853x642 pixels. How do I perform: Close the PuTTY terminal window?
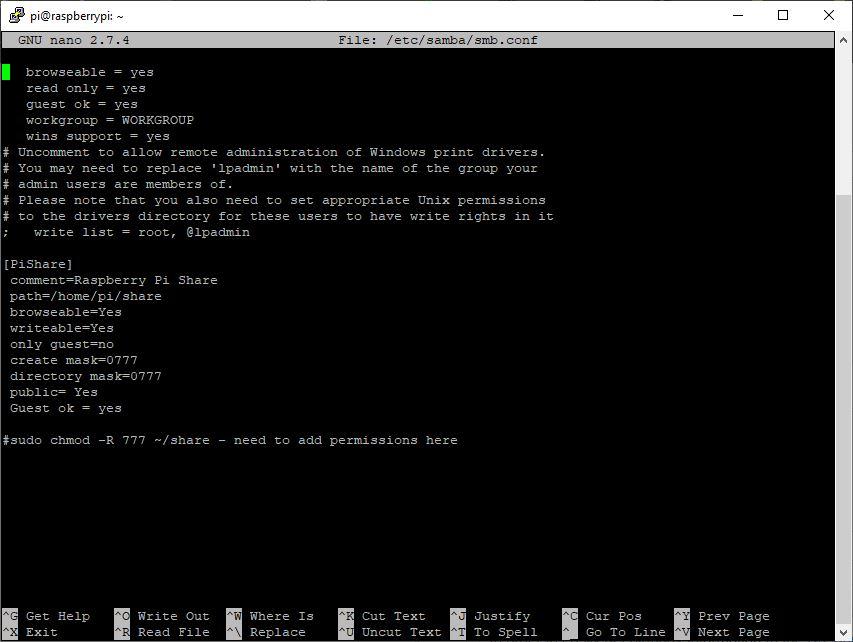[x=829, y=15]
